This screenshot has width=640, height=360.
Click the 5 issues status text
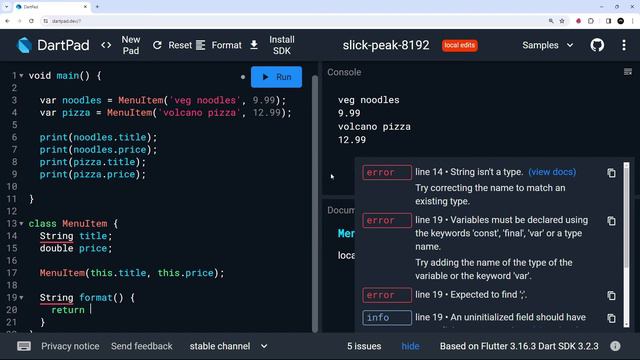[364, 346]
